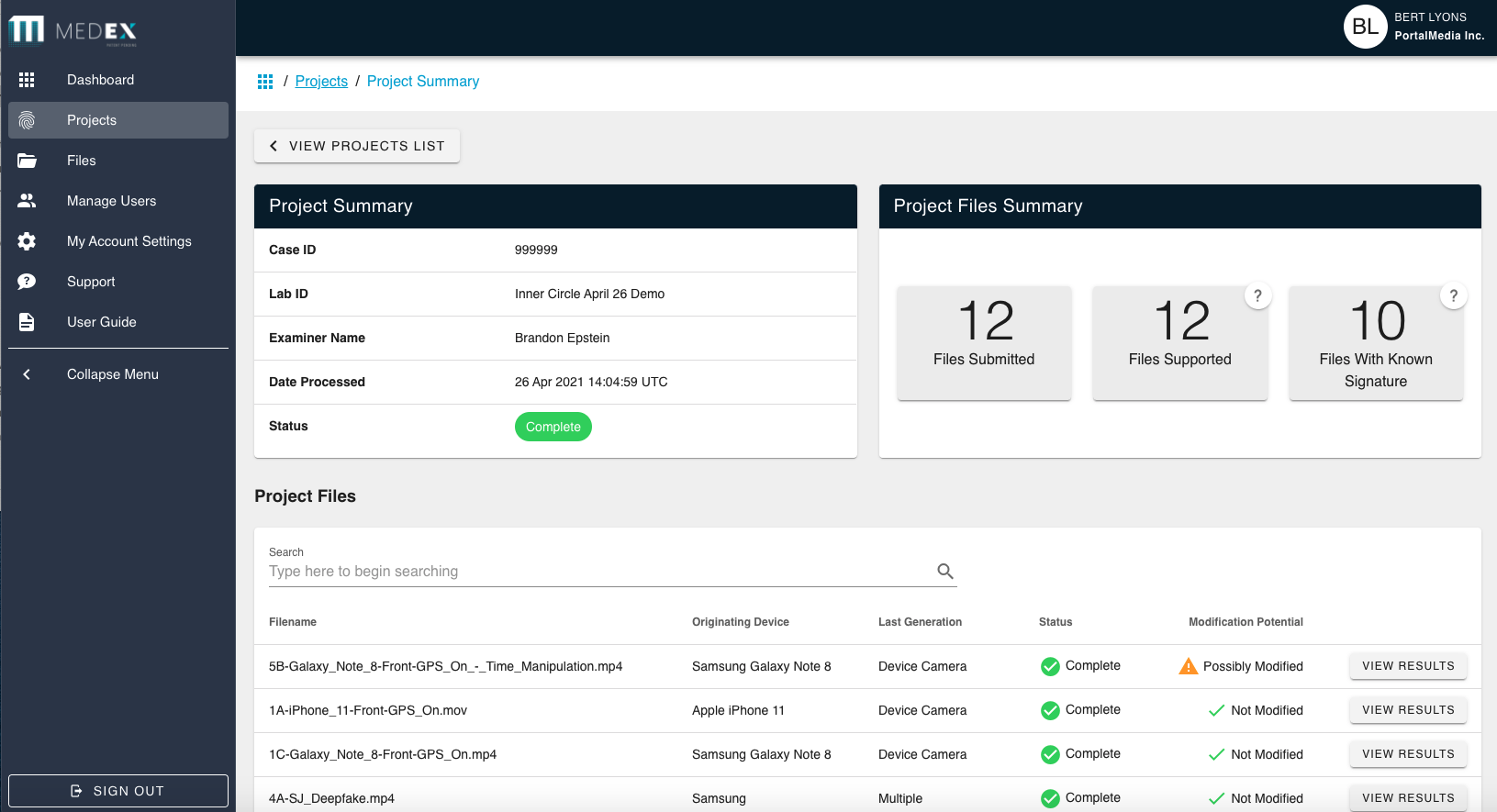Click the help icon on Files Supported card
Image resolution: width=1497 pixels, height=812 pixels.
[1257, 296]
